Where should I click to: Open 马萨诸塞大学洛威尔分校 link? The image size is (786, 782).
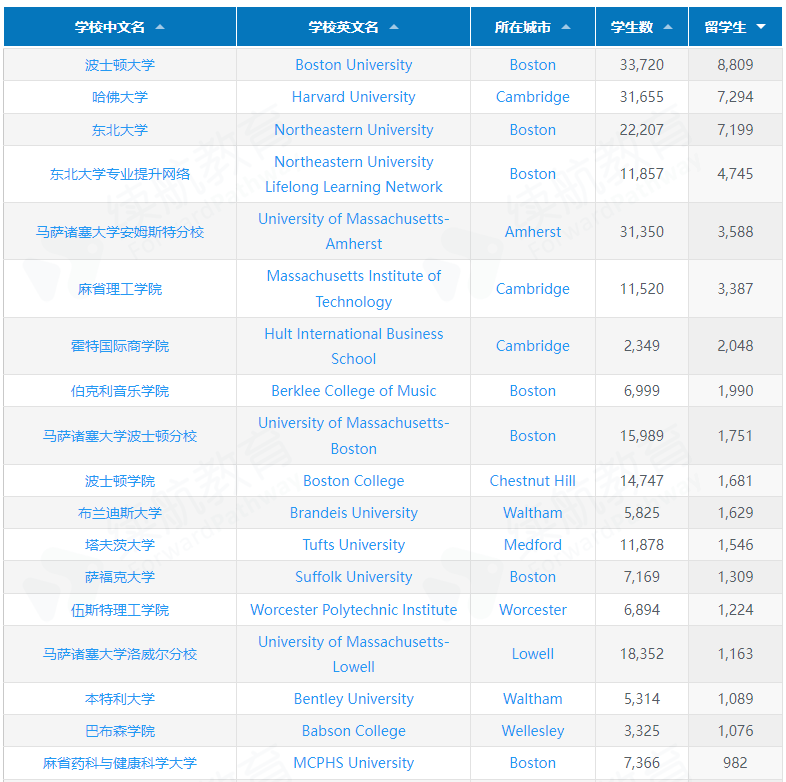coord(120,654)
